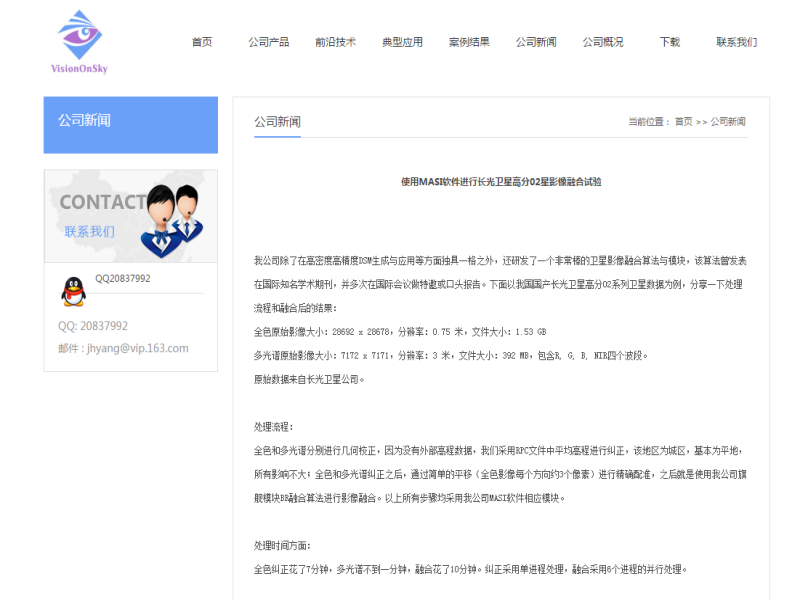Select 前沿技术 in the navigation bar

point(335,42)
